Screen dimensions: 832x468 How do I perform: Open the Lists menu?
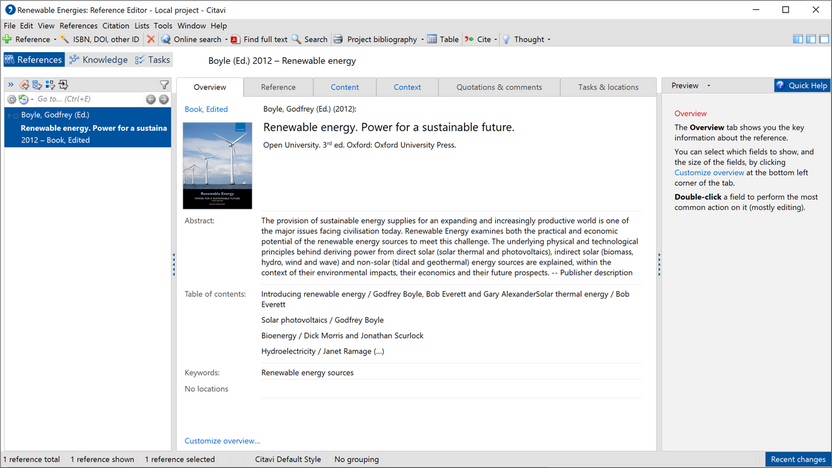coord(142,25)
